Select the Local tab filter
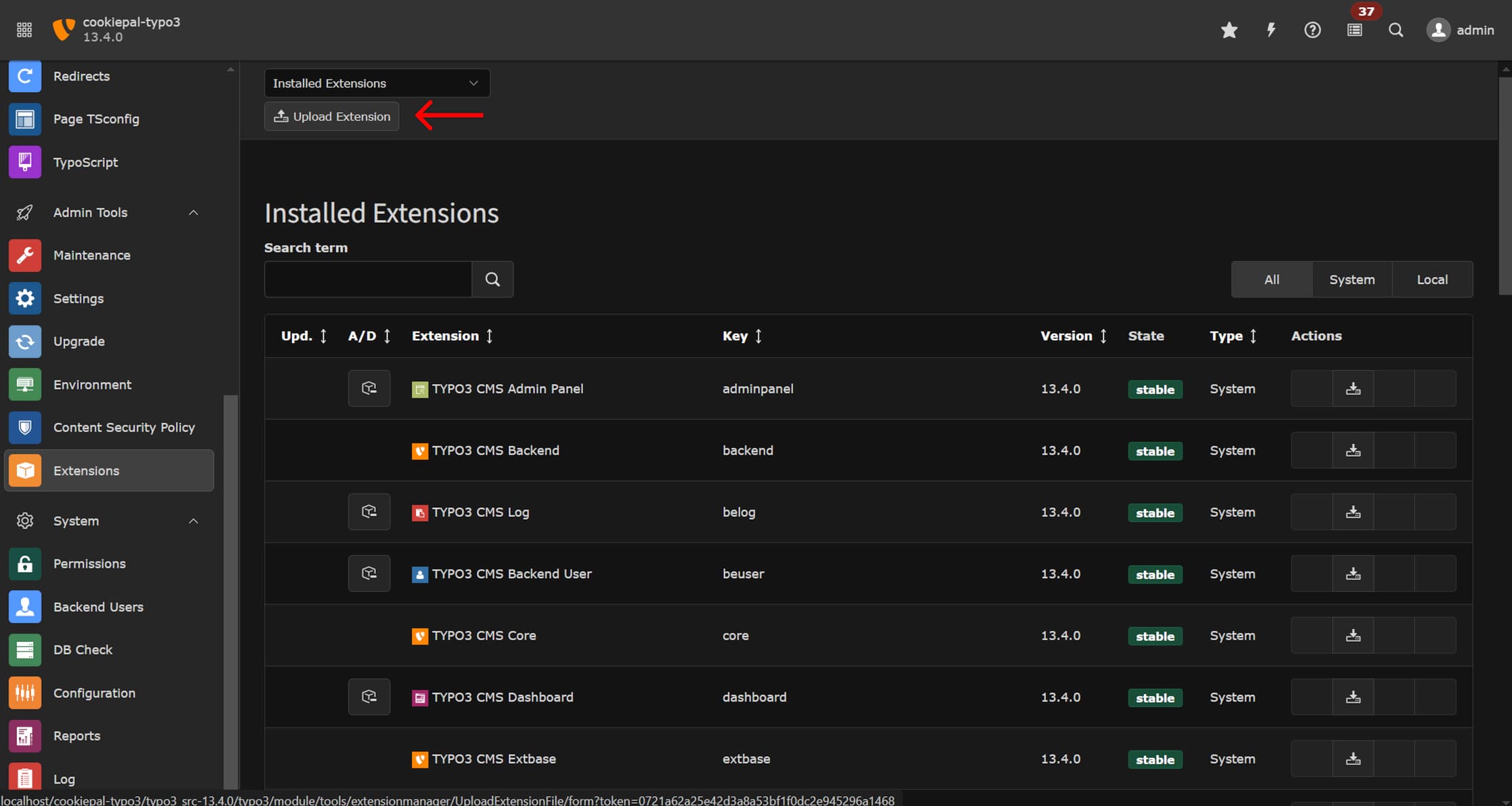This screenshot has width=1512, height=806. click(x=1432, y=279)
